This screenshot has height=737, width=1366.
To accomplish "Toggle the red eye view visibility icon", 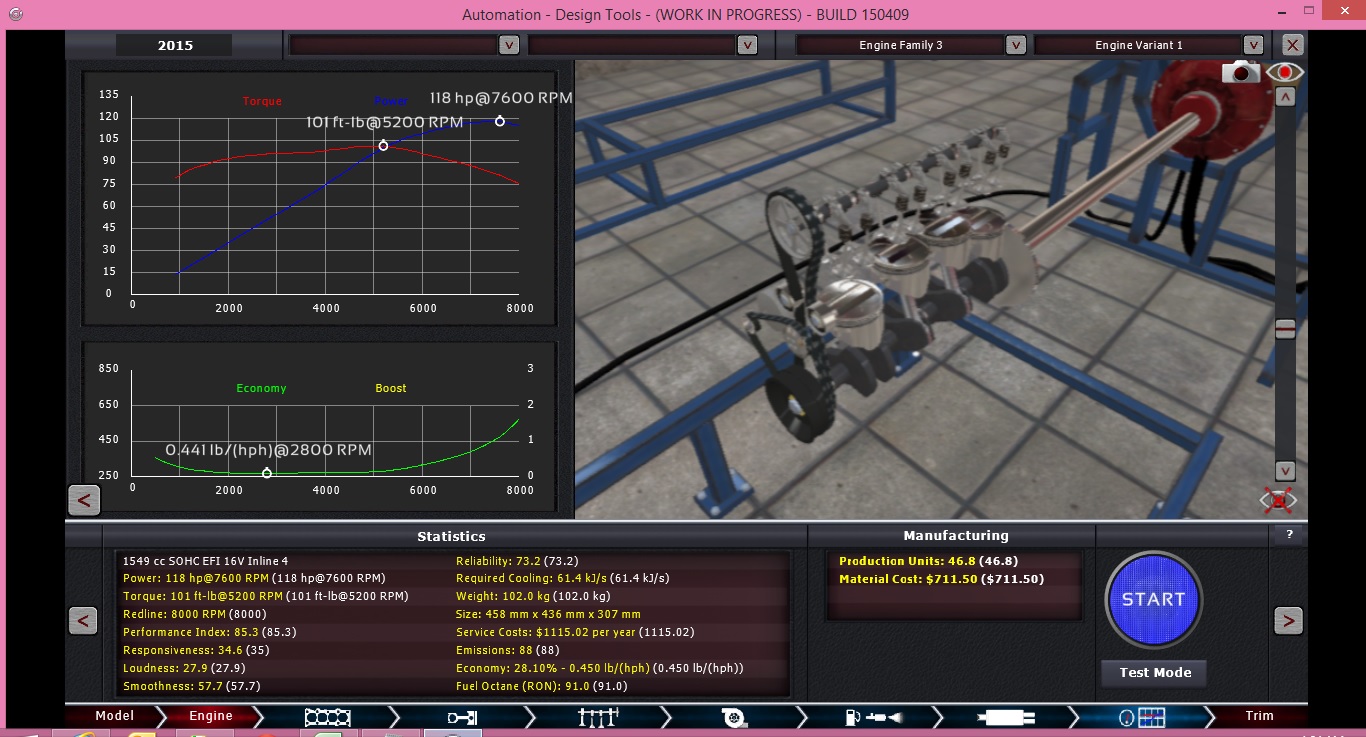I will [x=1284, y=72].
